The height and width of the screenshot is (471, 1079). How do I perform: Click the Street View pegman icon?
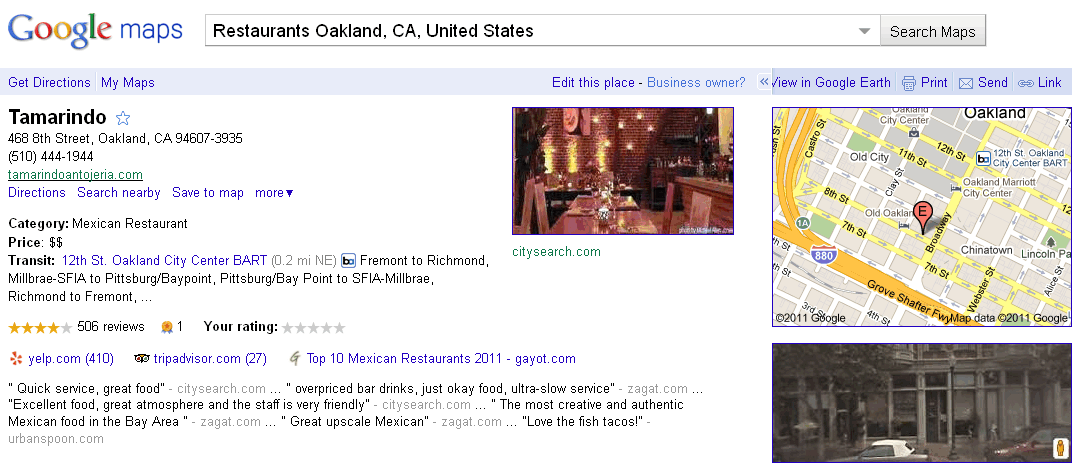(1060, 449)
